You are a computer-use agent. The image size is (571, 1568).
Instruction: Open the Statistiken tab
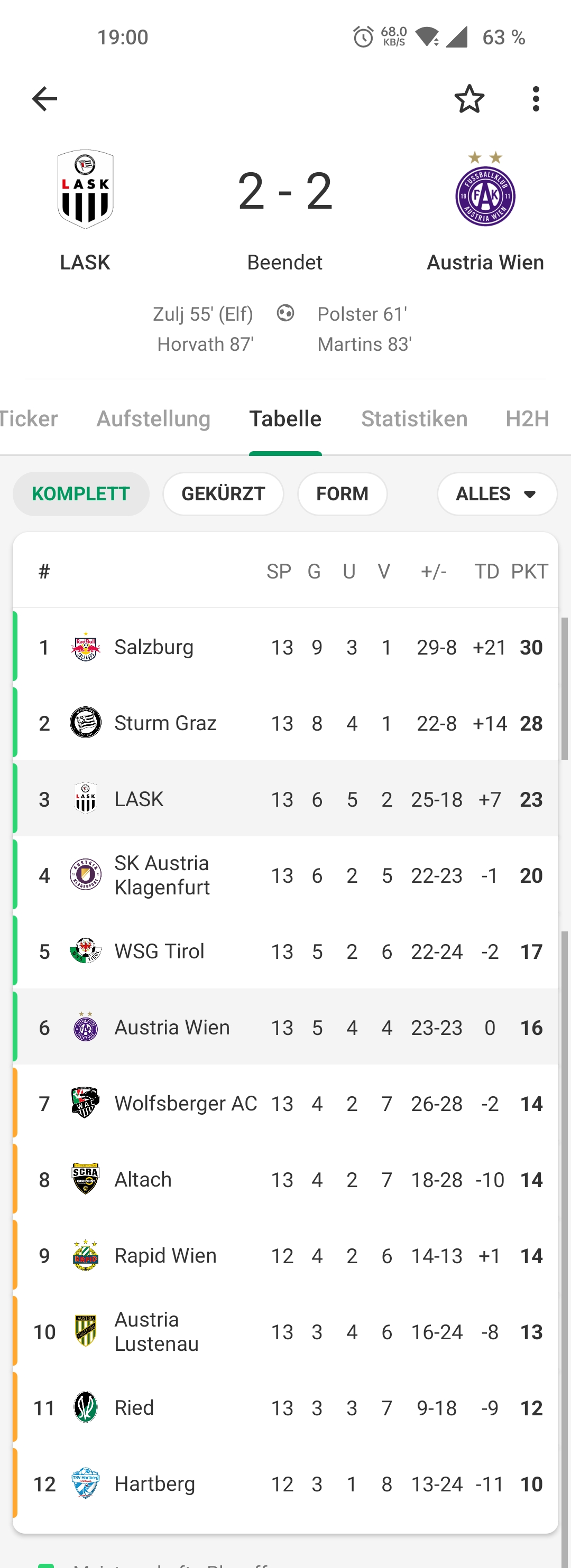pos(415,419)
